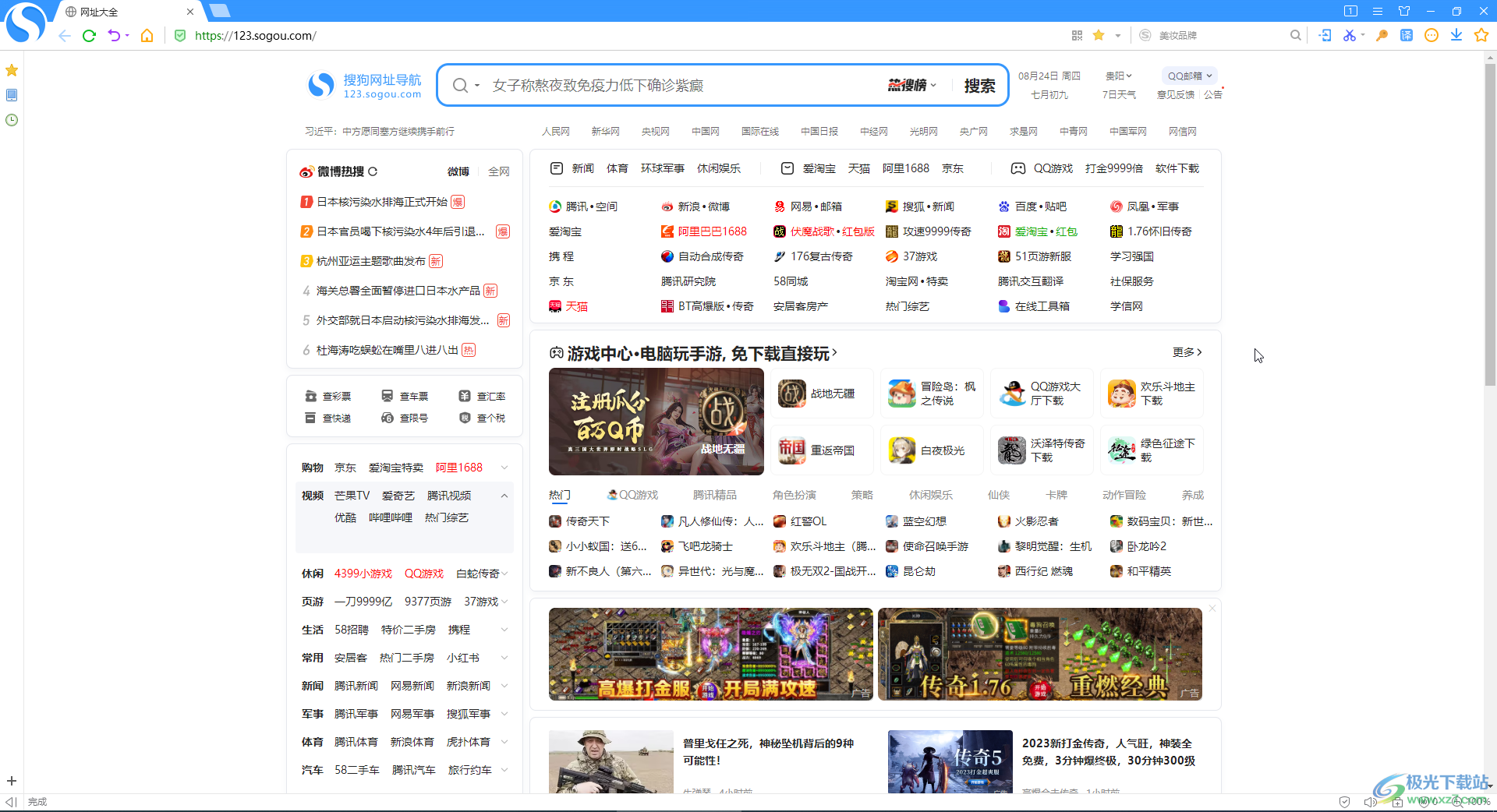Go back with the browser back arrow

65,36
